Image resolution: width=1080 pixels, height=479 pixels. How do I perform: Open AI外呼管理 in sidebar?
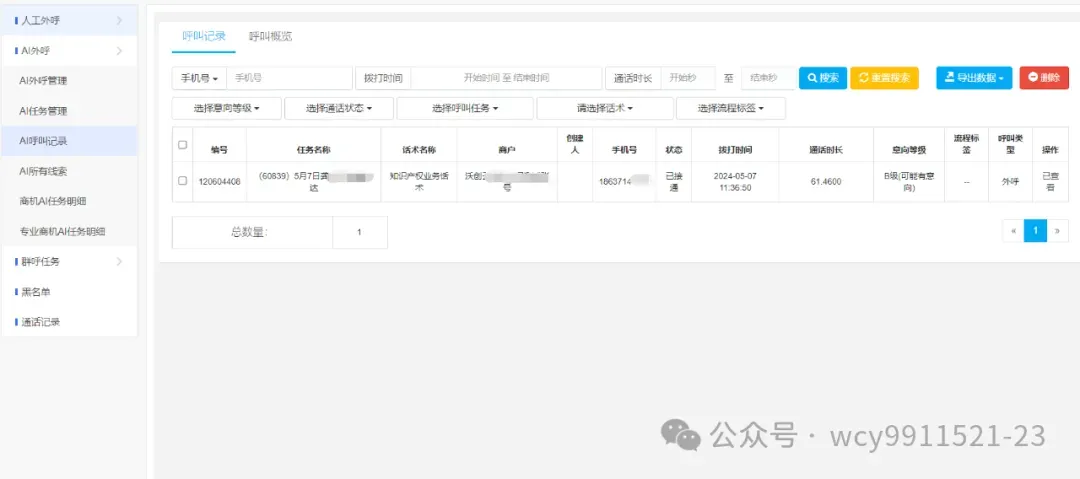click(43, 81)
